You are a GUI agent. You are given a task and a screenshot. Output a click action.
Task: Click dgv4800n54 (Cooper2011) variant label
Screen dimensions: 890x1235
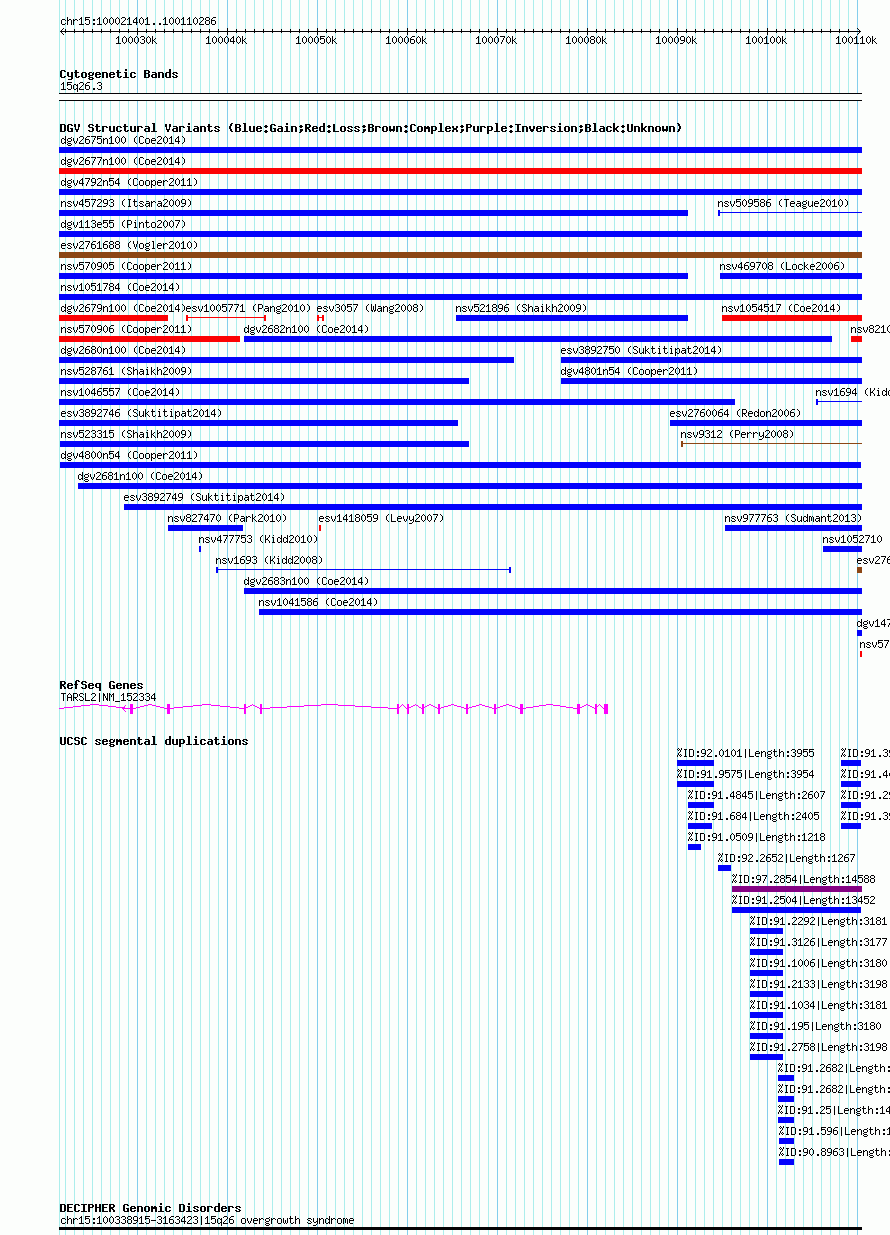tap(129, 455)
